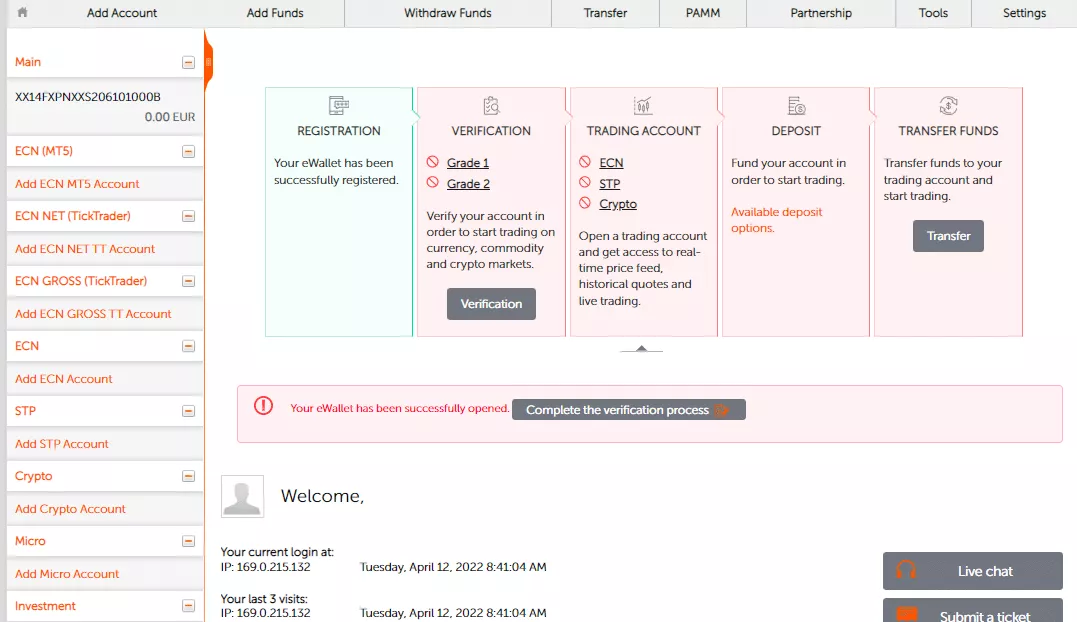1077x622 pixels.
Task: Open the Add Funds menu
Action: tap(275, 13)
